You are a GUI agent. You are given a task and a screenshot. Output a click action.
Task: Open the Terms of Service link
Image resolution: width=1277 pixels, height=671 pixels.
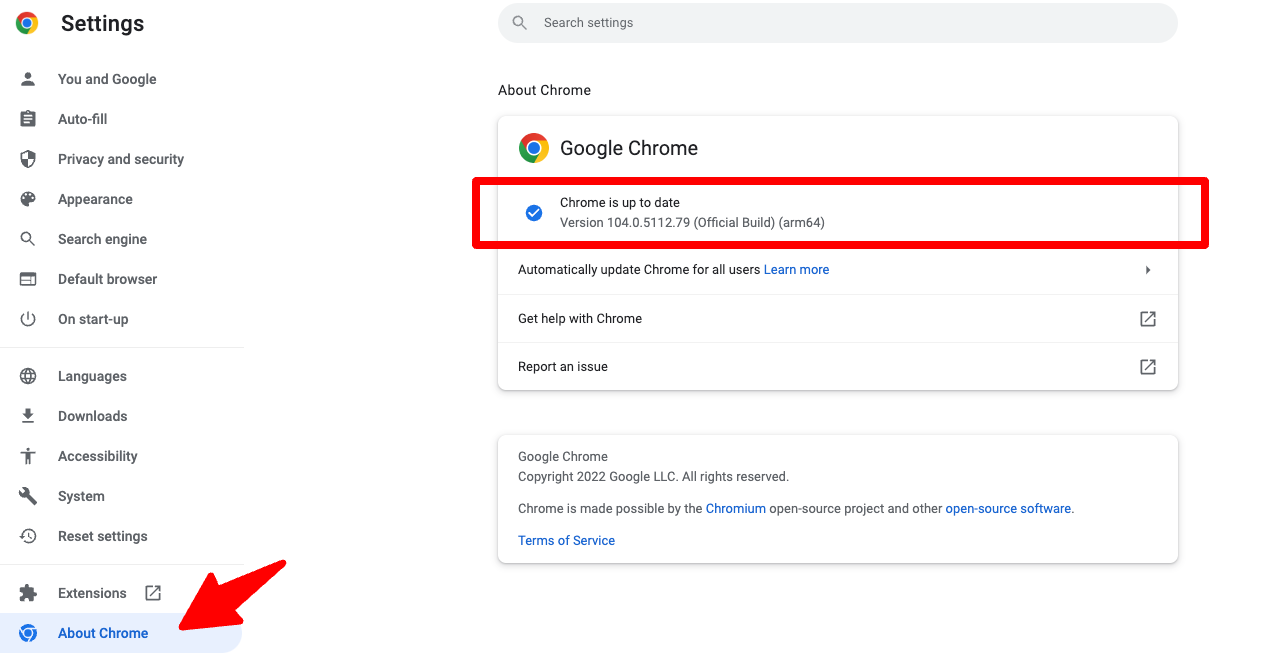pyautogui.click(x=566, y=540)
